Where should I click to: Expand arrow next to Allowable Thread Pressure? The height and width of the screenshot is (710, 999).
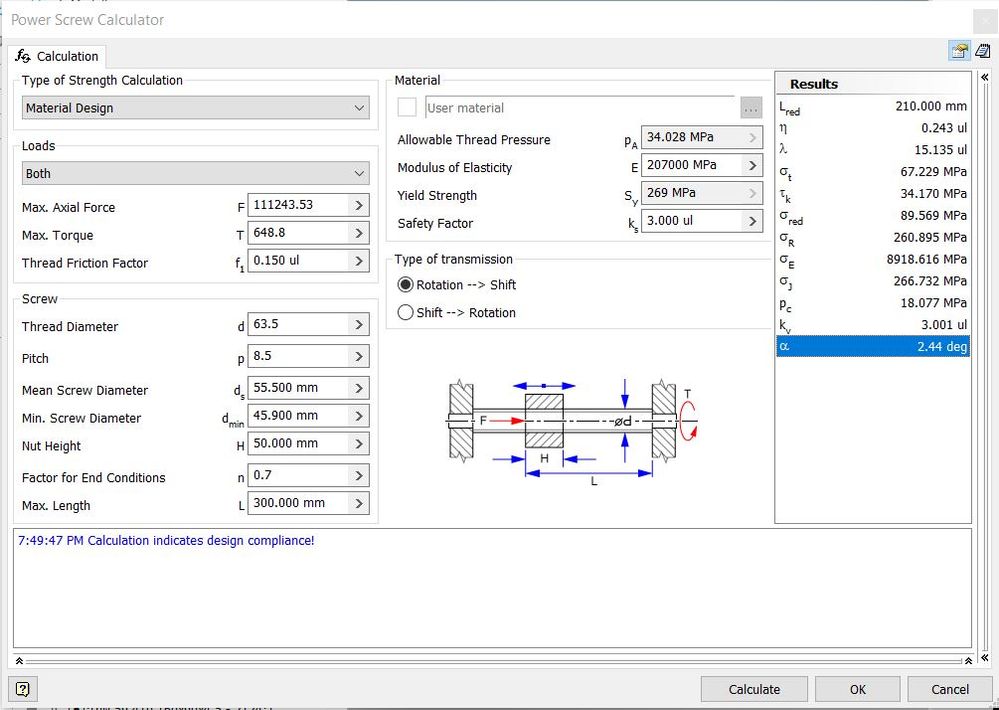click(x=752, y=138)
